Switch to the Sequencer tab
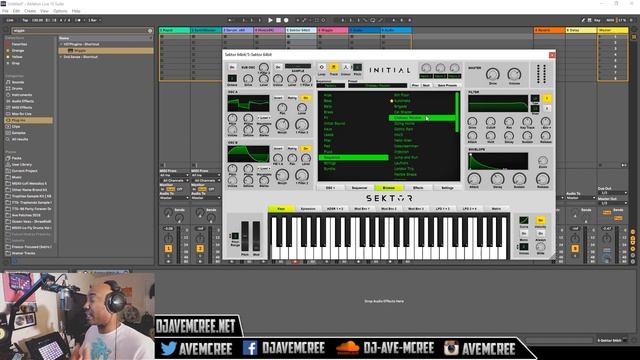 359,188
